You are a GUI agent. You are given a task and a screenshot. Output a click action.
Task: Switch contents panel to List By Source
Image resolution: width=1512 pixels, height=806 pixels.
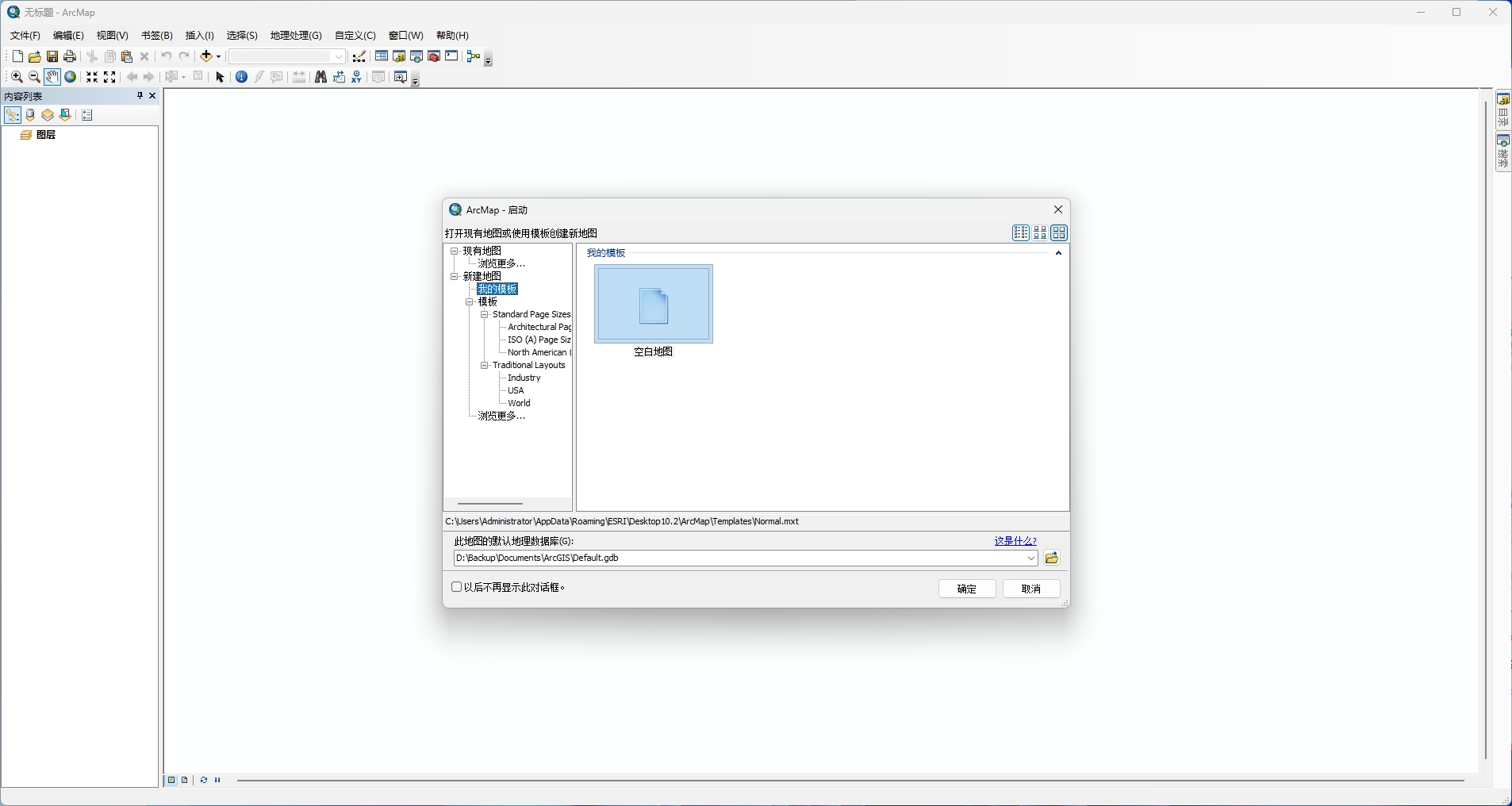coord(30,115)
